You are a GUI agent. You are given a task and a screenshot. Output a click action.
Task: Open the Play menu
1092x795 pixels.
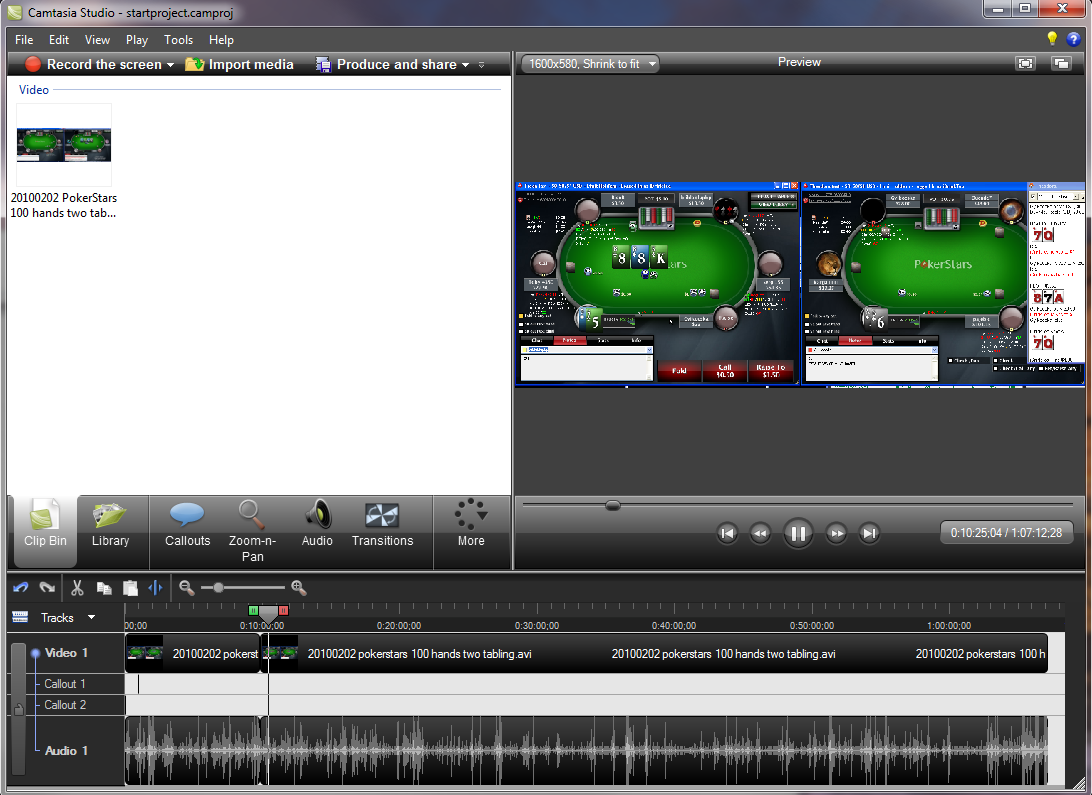coord(136,40)
